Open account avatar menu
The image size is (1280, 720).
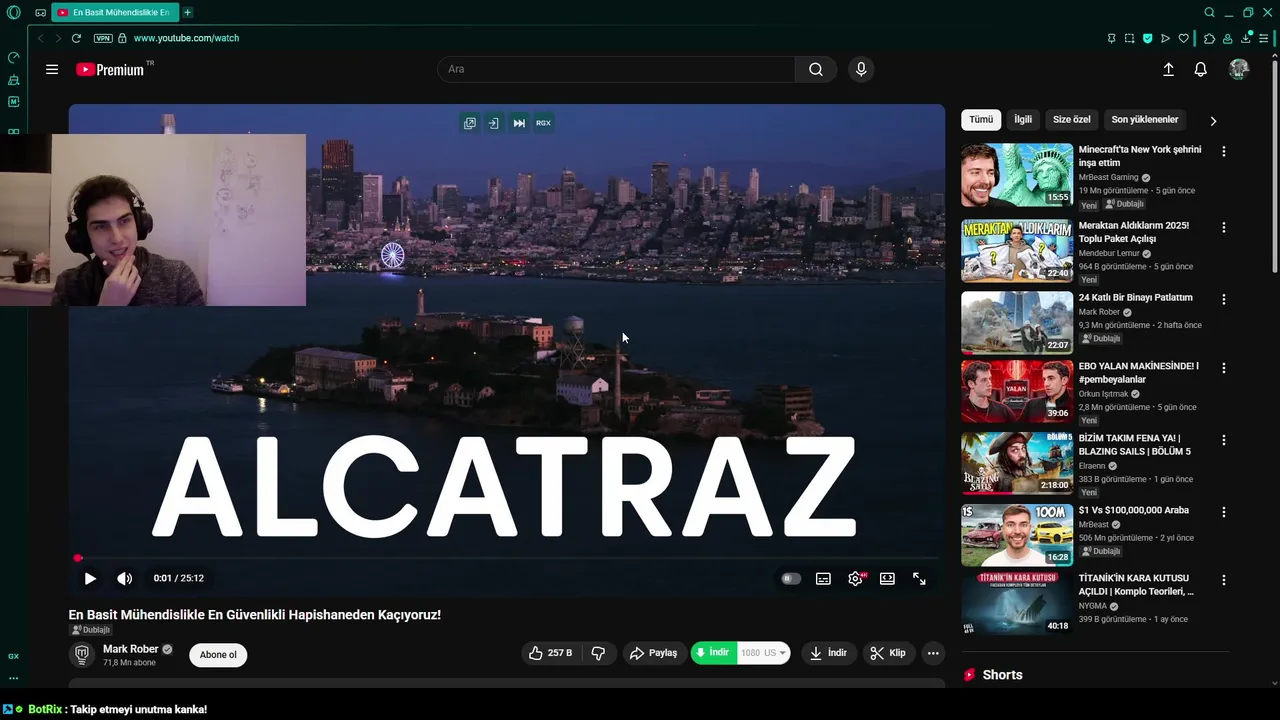click(x=1239, y=69)
